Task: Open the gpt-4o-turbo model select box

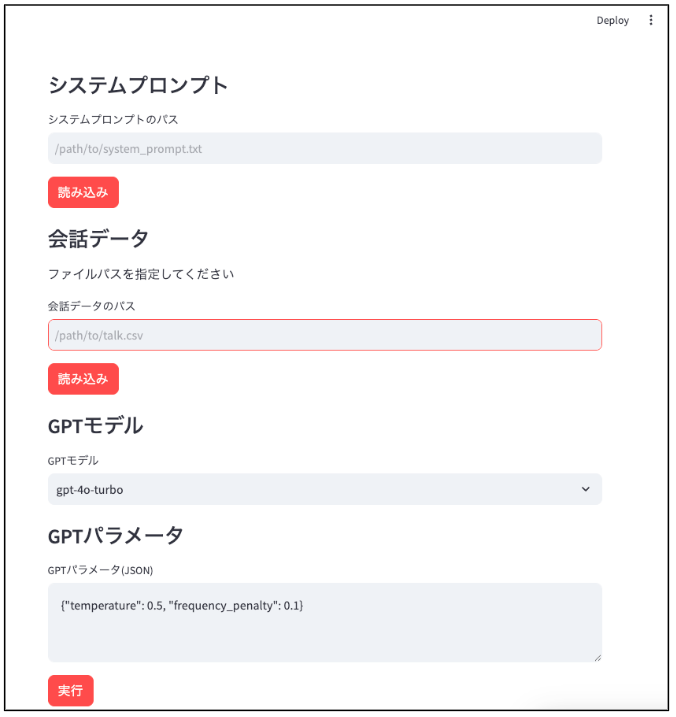Action: point(325,489)
